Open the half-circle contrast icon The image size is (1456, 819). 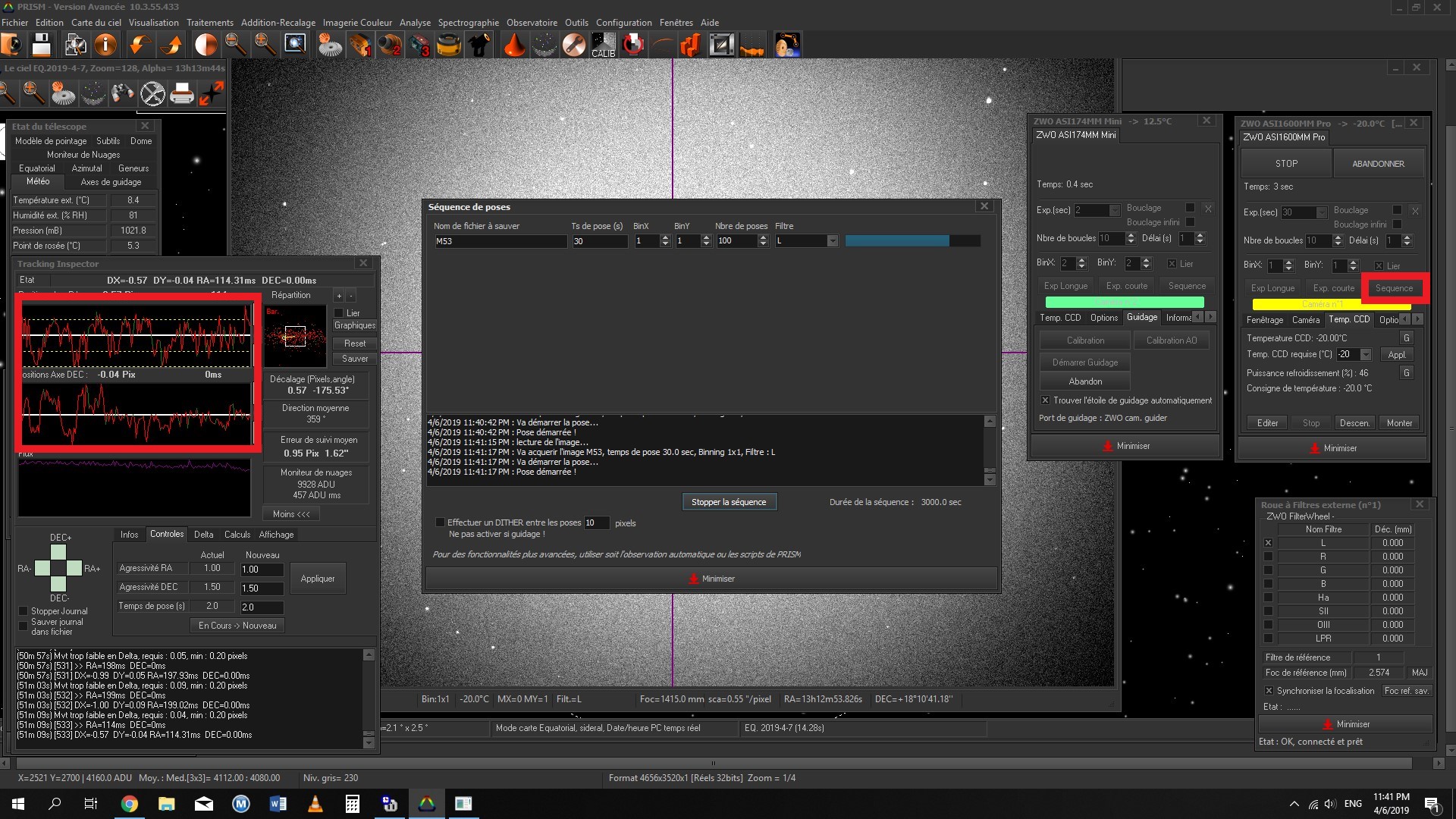tap(206, 45)
